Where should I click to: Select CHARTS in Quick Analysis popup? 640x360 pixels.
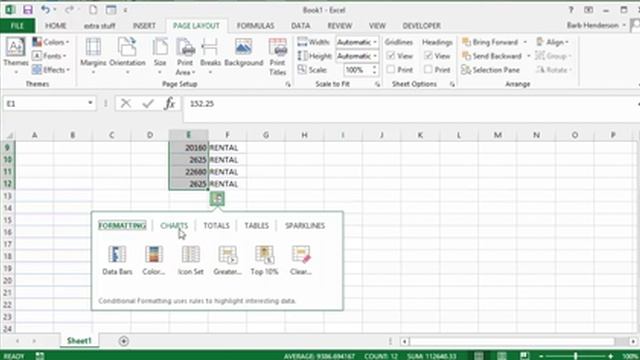(x=174, y=225)
